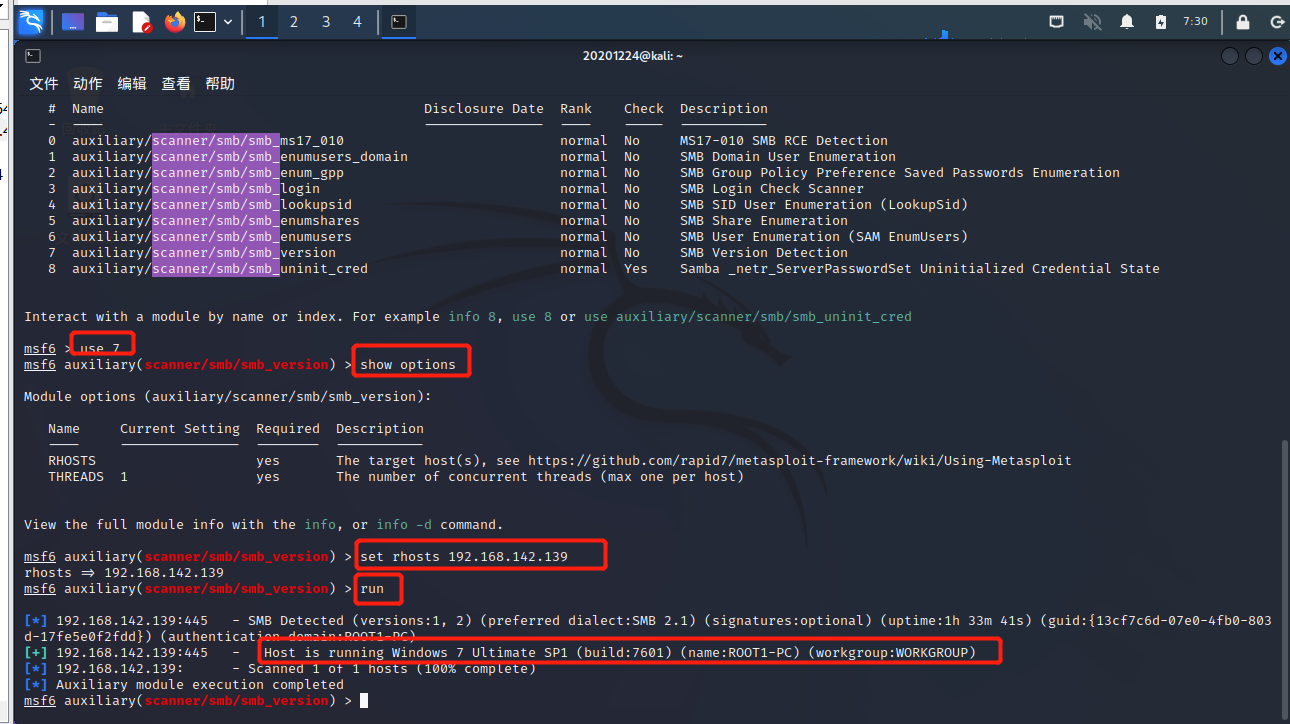
Task: Open the Kali applications menu
Action: pyautogui.click(x=31, y=21)
